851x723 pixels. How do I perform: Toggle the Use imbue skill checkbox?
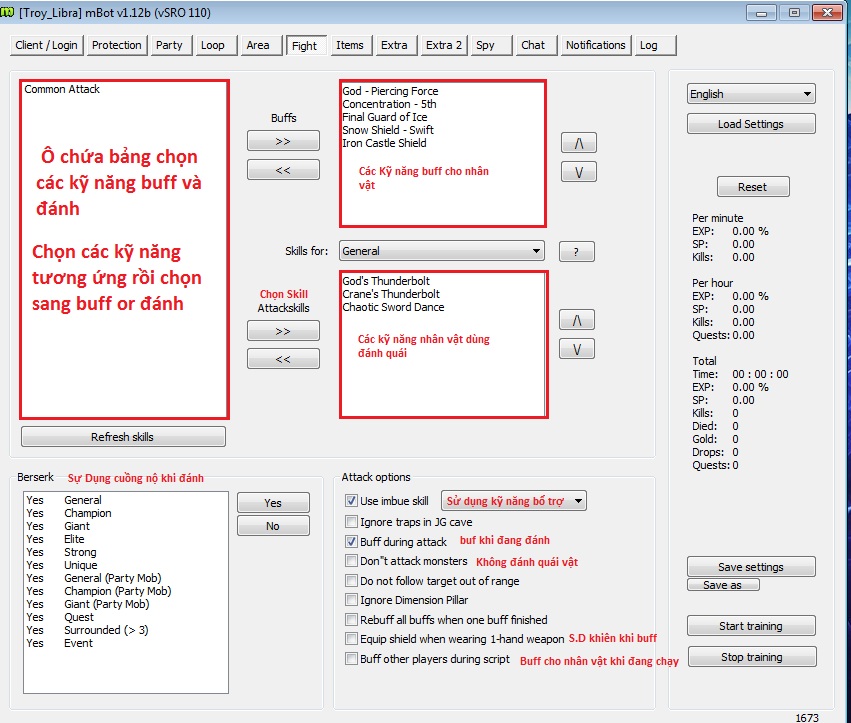[x=351, y=501]
